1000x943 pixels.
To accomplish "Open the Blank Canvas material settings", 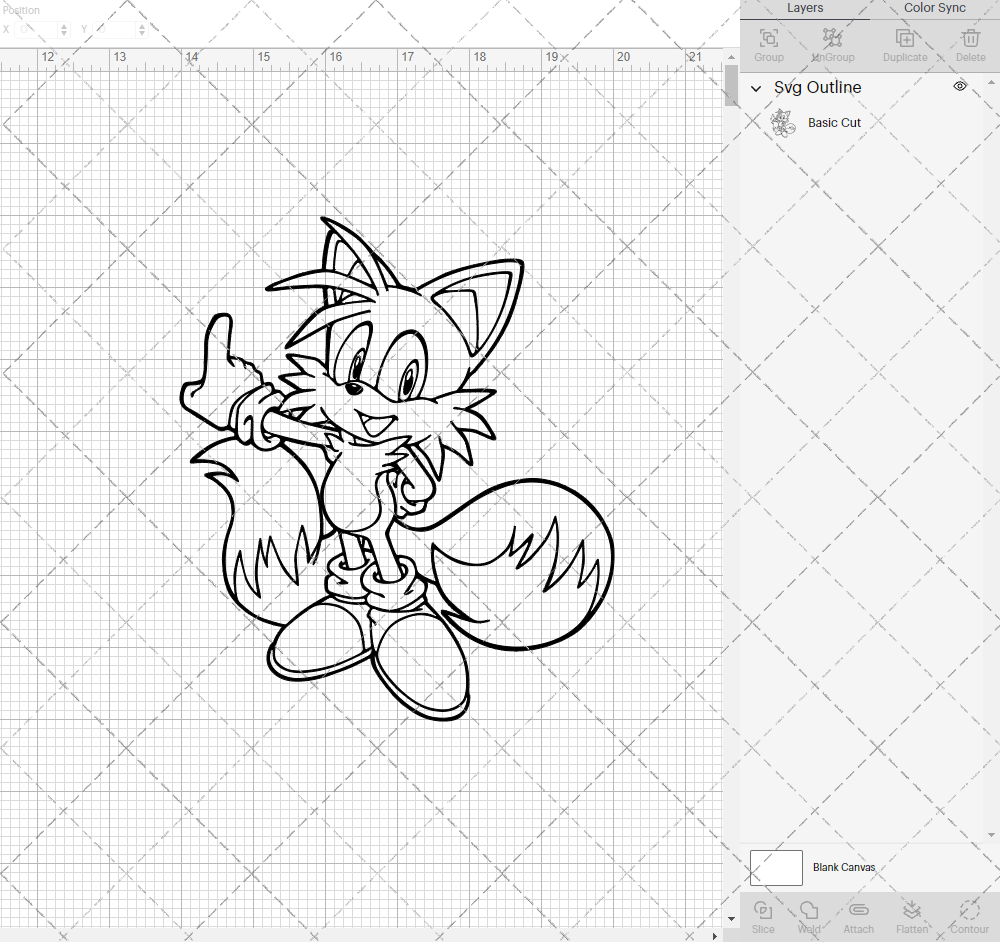I will coord(845,867).
